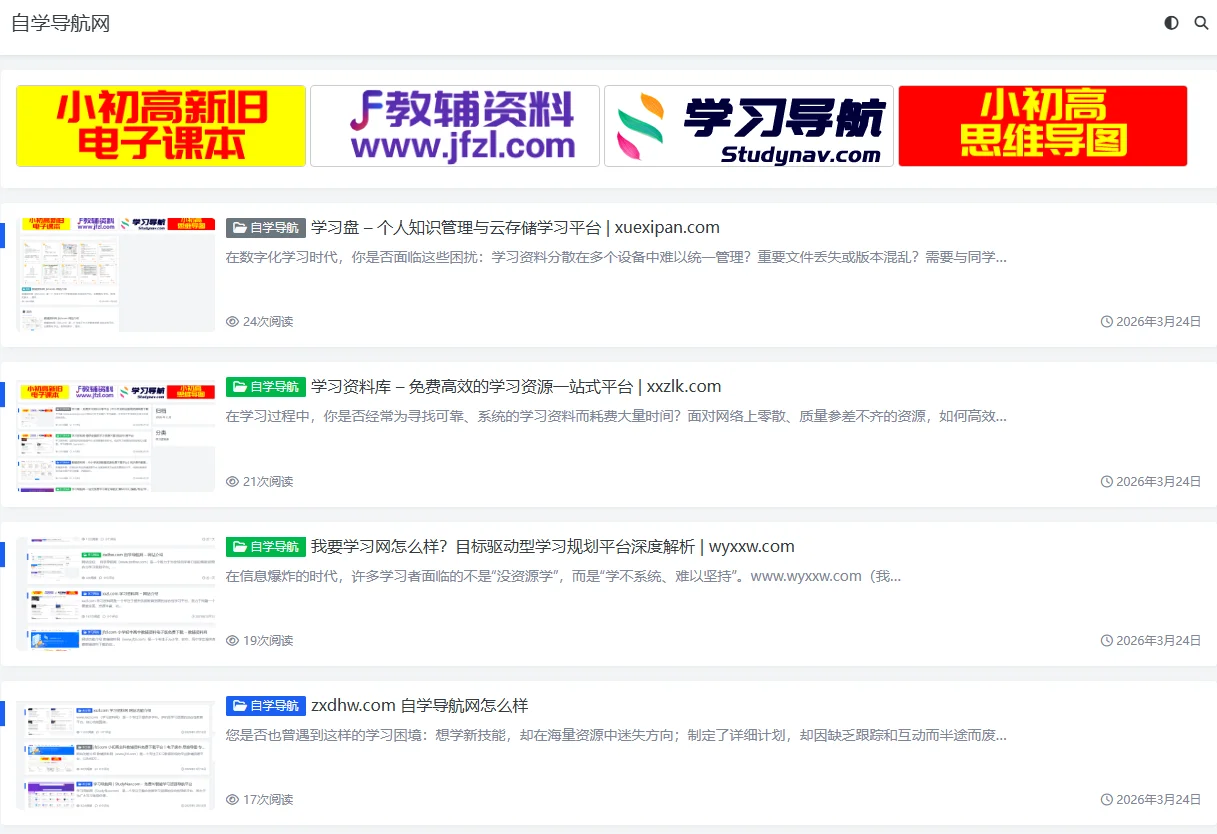Open the 小初高新旧电子课本 yellow banner
The height and width of the screenshot is (834, 1217).
coord(160,126)
